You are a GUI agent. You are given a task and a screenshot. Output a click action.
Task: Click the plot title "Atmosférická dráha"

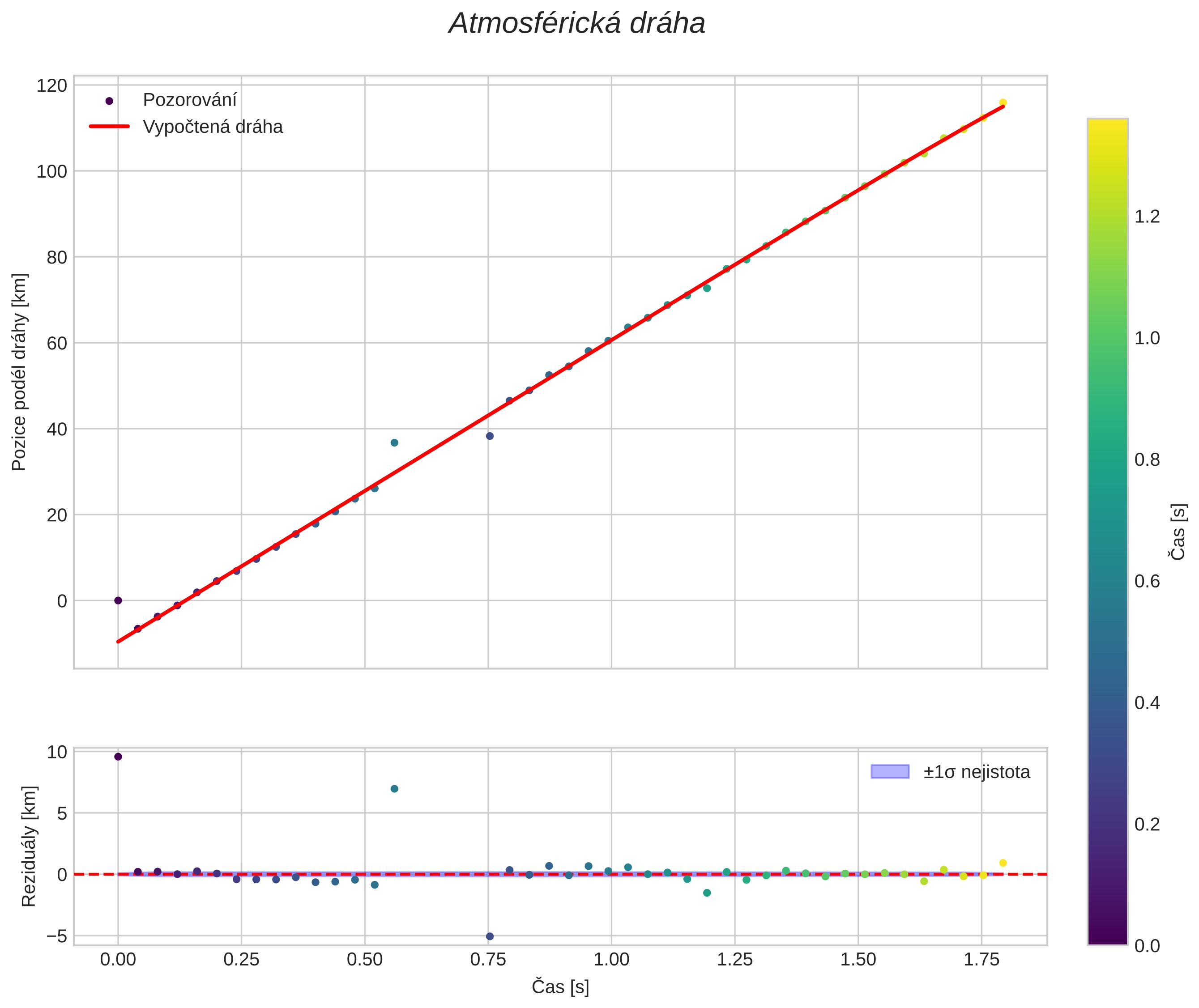coord(576,24)
